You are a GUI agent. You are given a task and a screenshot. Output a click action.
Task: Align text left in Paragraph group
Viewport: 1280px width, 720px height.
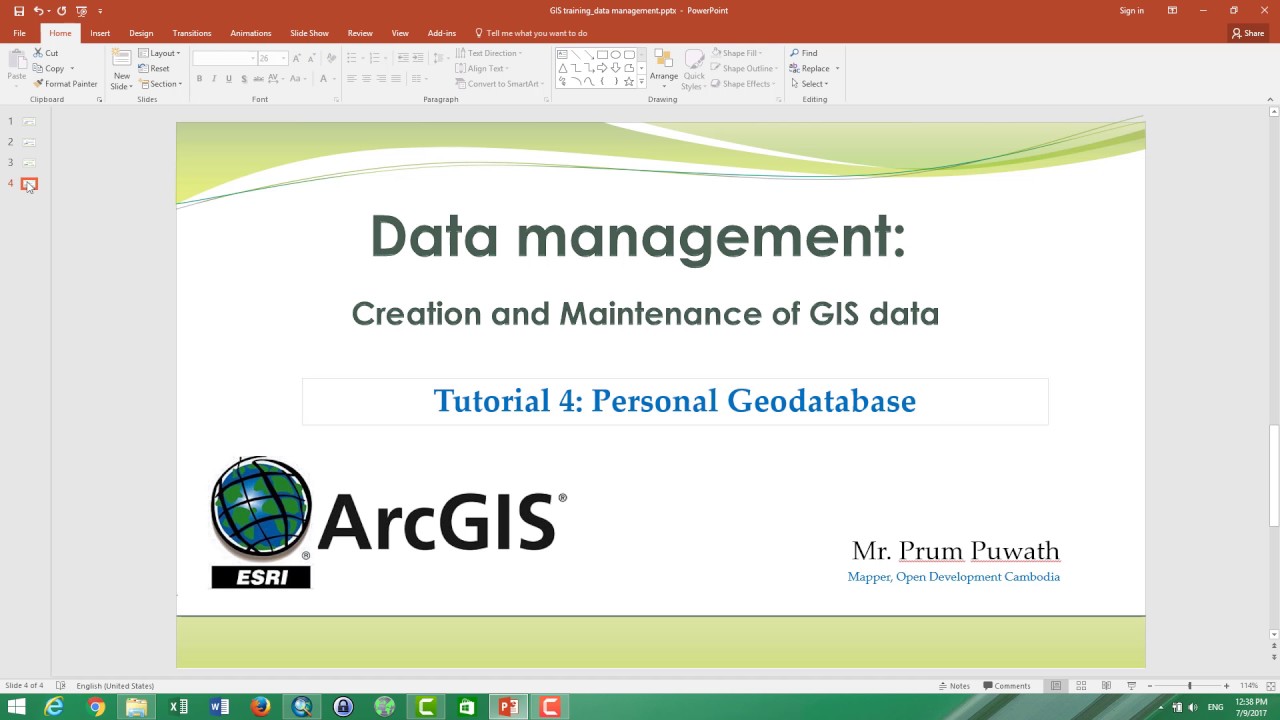[x=351, y=79]
